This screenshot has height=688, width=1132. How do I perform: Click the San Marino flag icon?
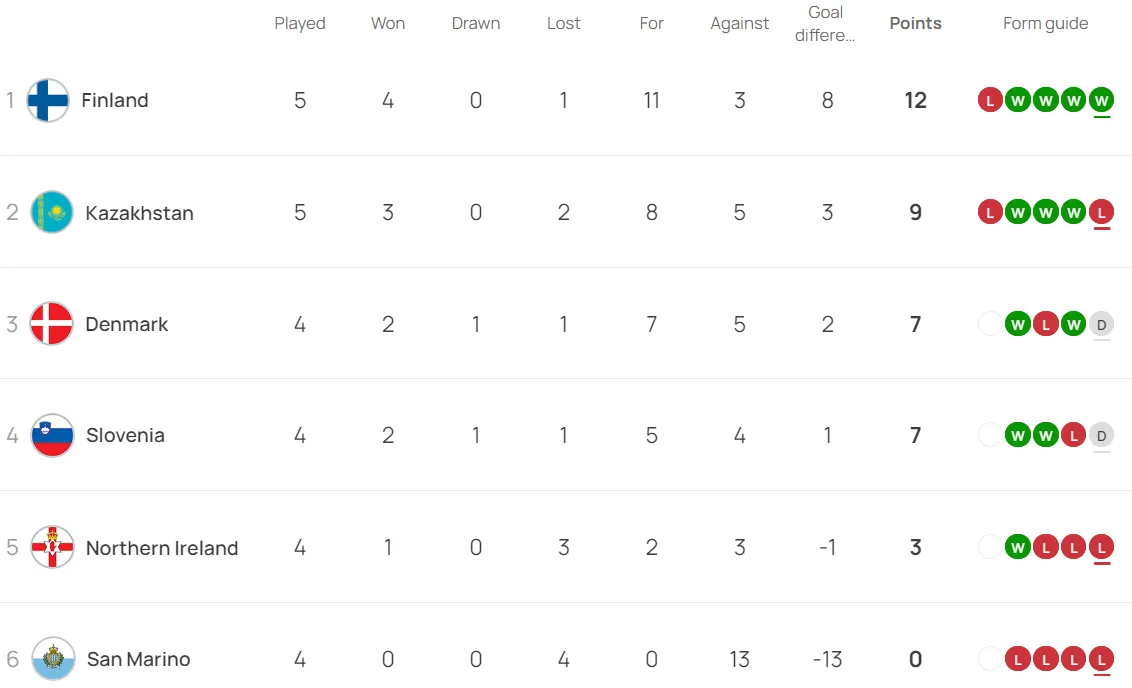click(53, 658)
